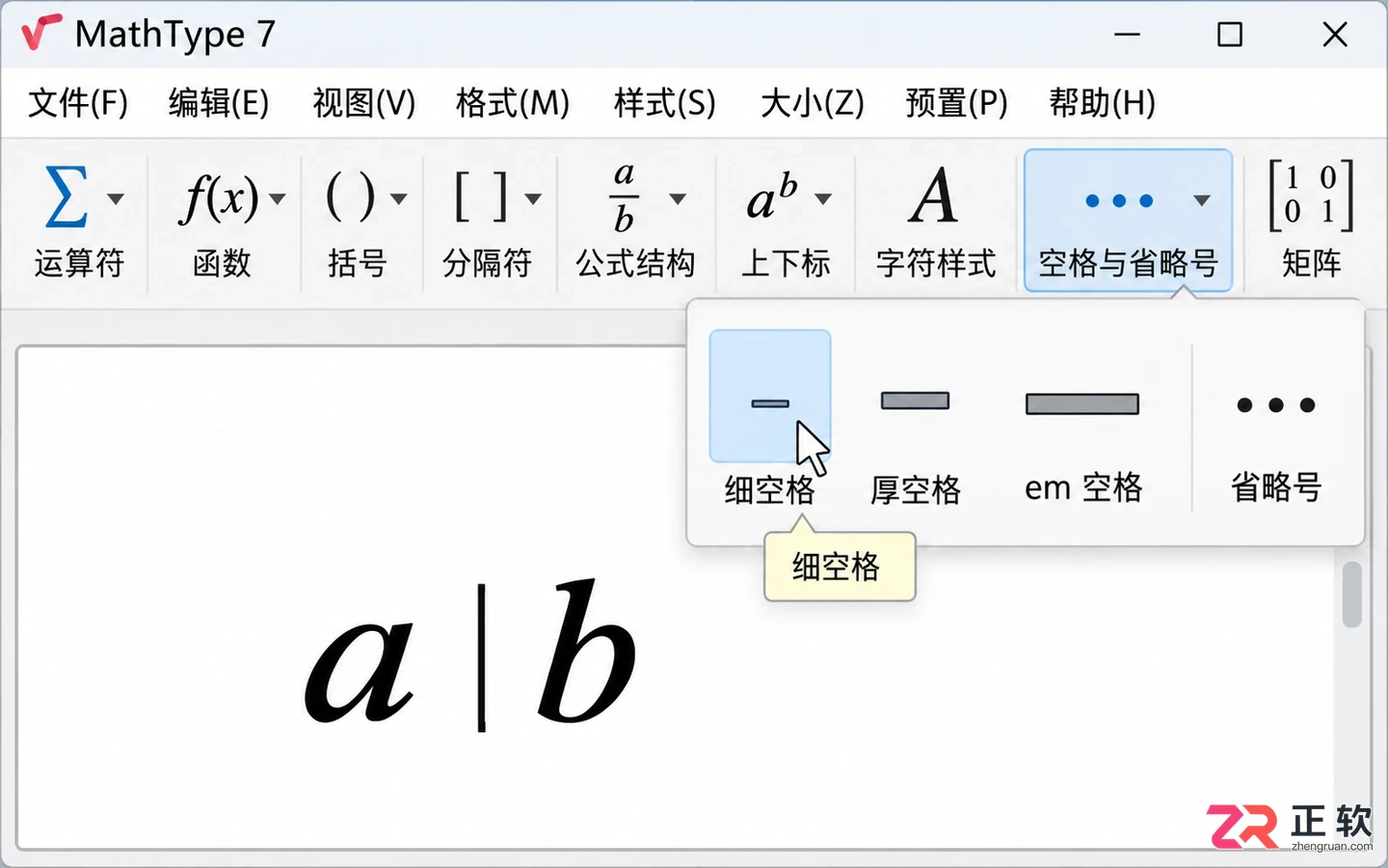Open the 运算符 sigma operator tool
The height and width of the screenshot is (868, 1388).
coord(79,221)
